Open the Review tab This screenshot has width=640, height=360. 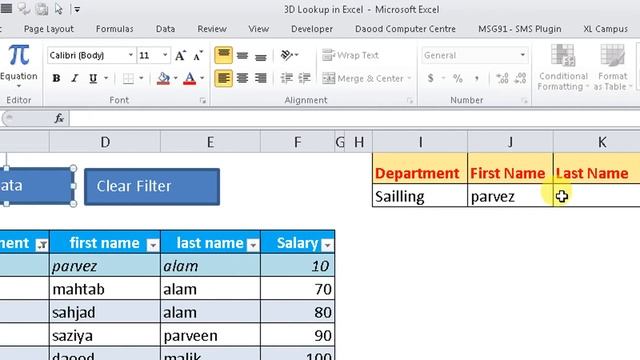(212, 29)
